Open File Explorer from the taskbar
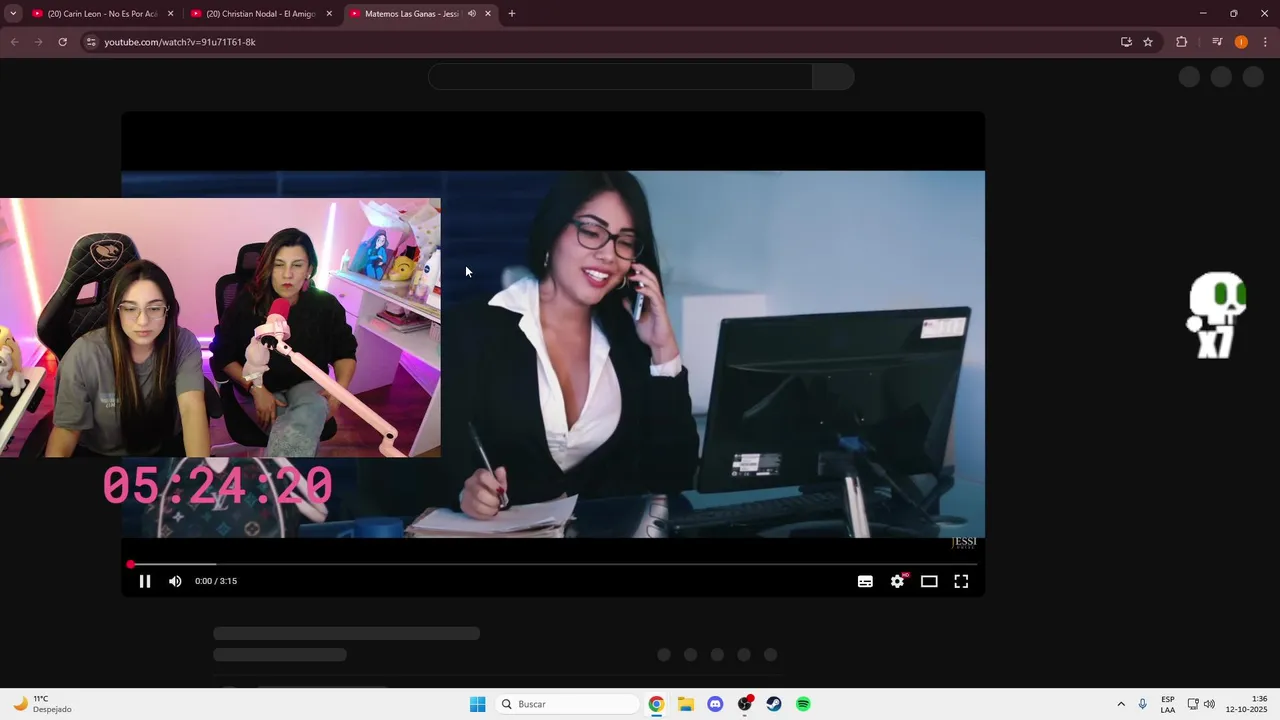This screenshot has height=720, width=1280. click(686, 704)
